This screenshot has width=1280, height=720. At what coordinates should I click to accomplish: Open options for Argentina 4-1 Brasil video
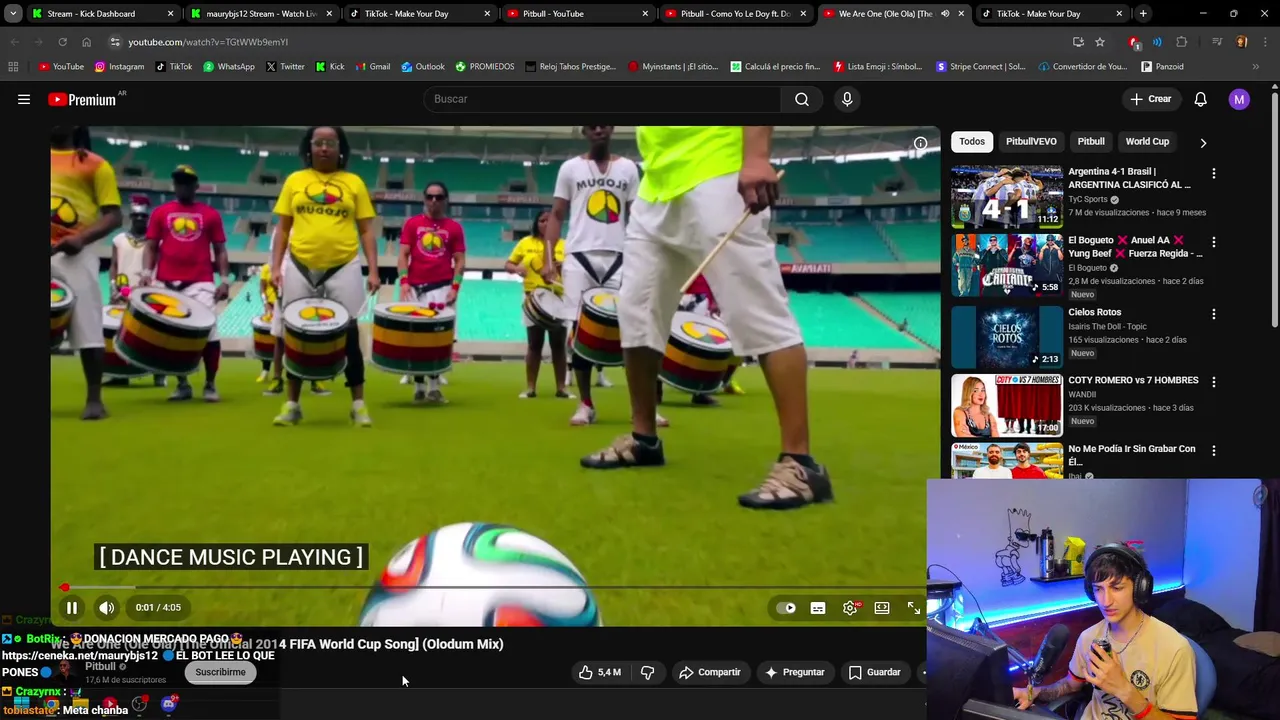(1214, 173)
